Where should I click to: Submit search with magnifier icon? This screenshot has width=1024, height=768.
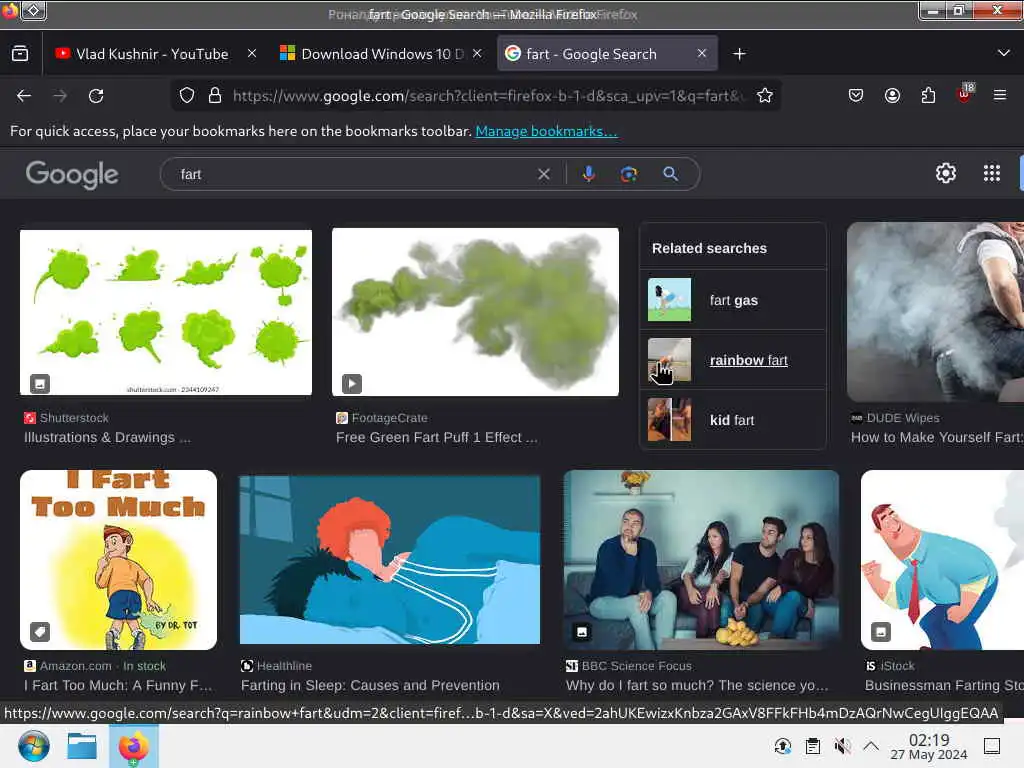click(670, 174)
